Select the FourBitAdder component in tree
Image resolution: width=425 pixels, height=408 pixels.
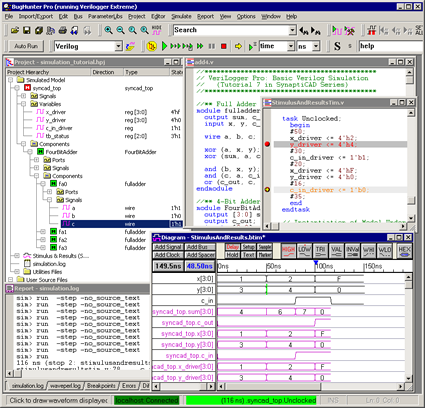pos(61,152)
